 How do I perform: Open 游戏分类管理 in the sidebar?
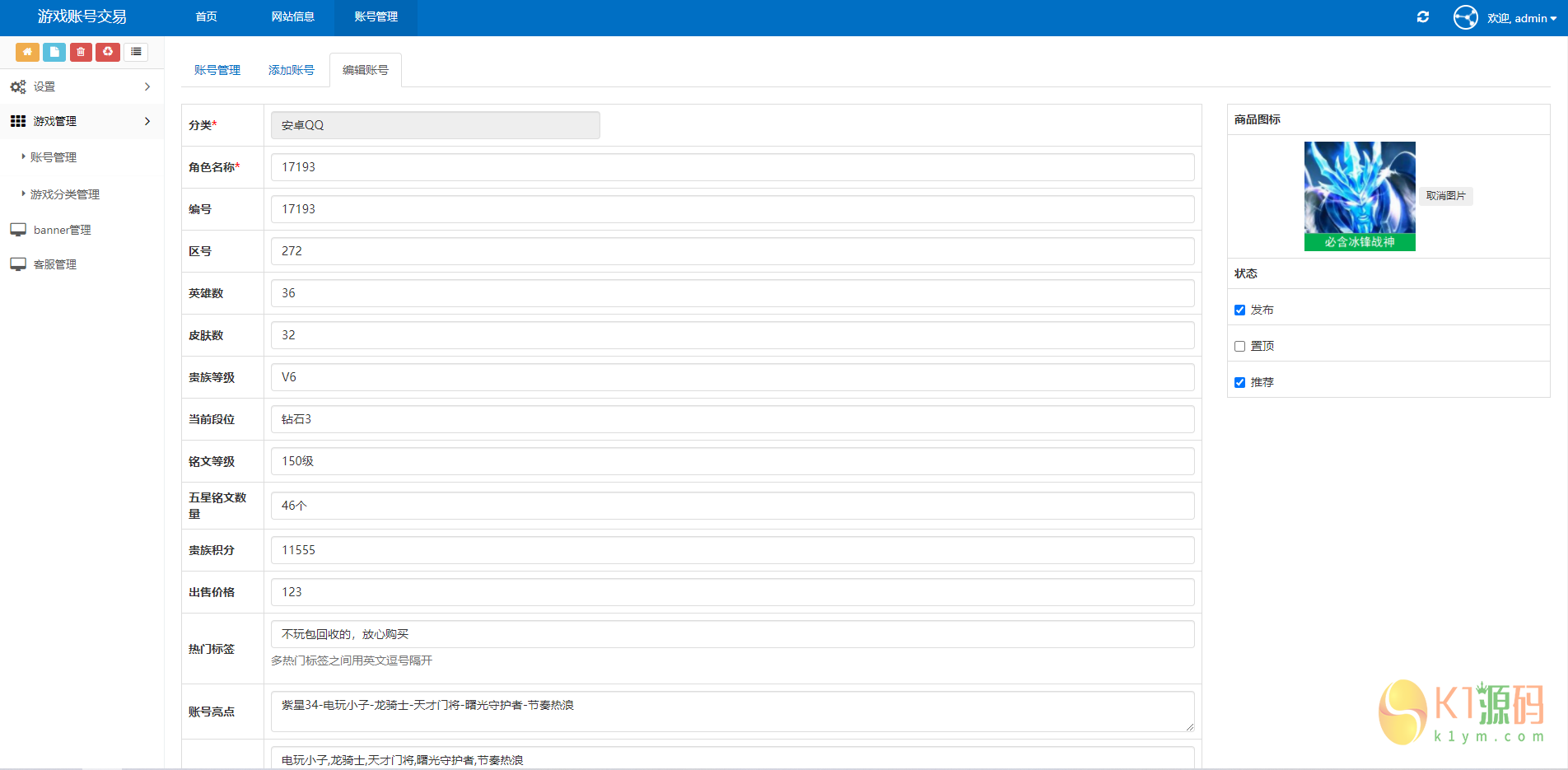pos(65,194)
